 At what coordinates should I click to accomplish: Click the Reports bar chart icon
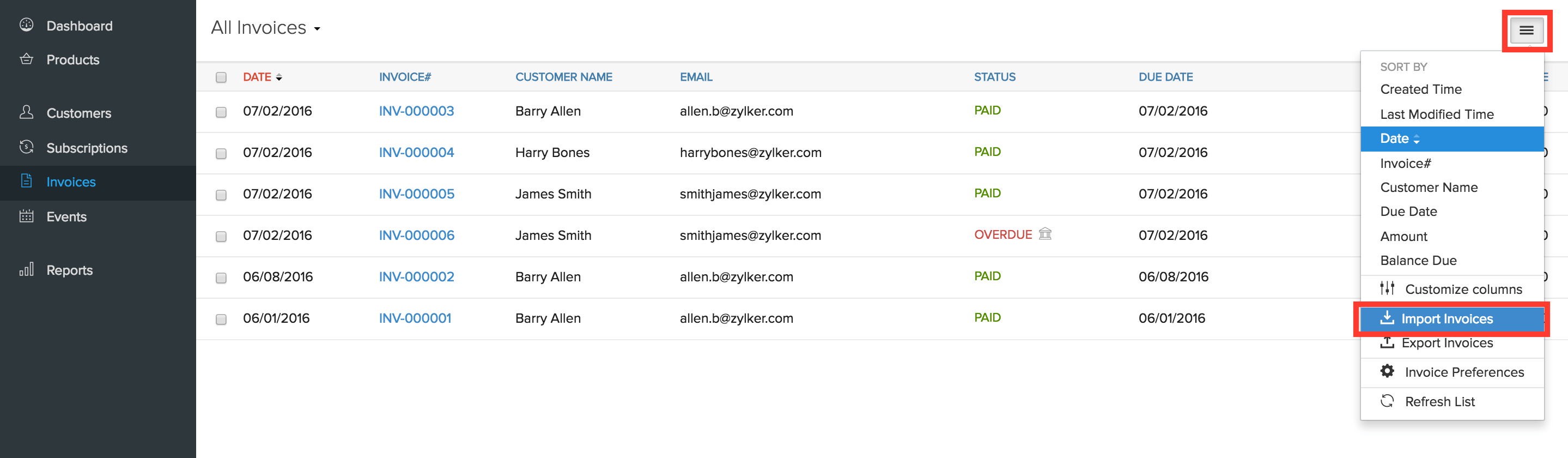[26, 269]
